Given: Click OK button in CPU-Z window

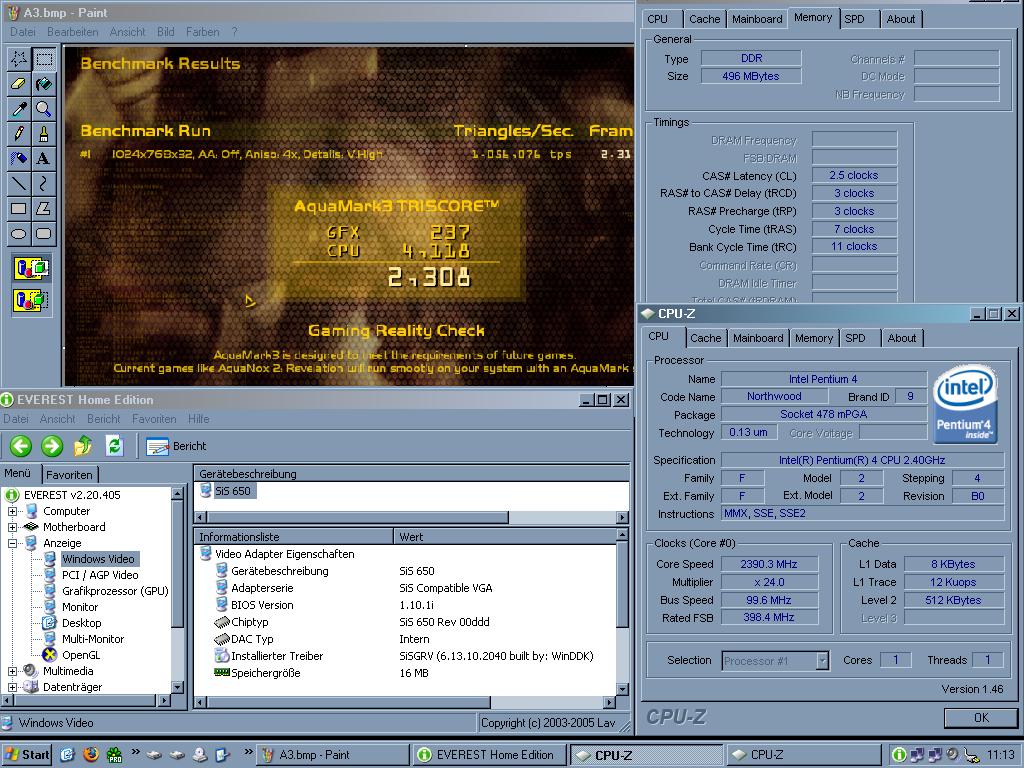Looking at the screenshot, I should pos(981,718).
